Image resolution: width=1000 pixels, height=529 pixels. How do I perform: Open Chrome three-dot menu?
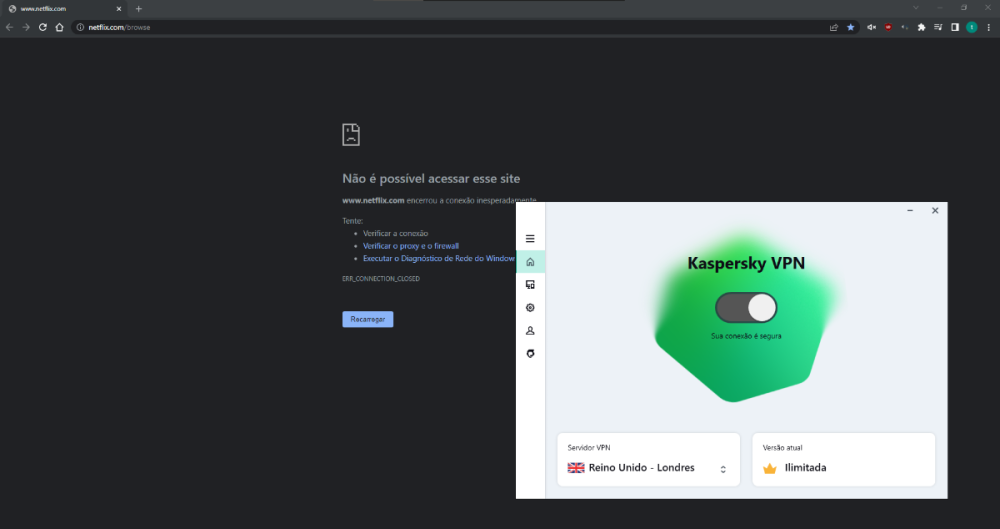coord(989,27)
